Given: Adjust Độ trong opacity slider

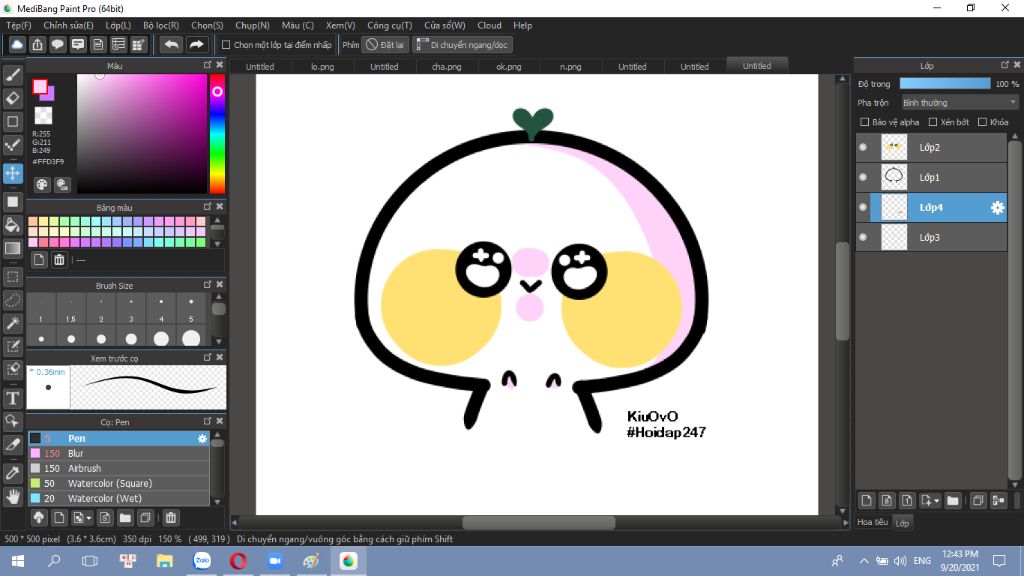Looking at the screenshot, I should tap(945, 84).
